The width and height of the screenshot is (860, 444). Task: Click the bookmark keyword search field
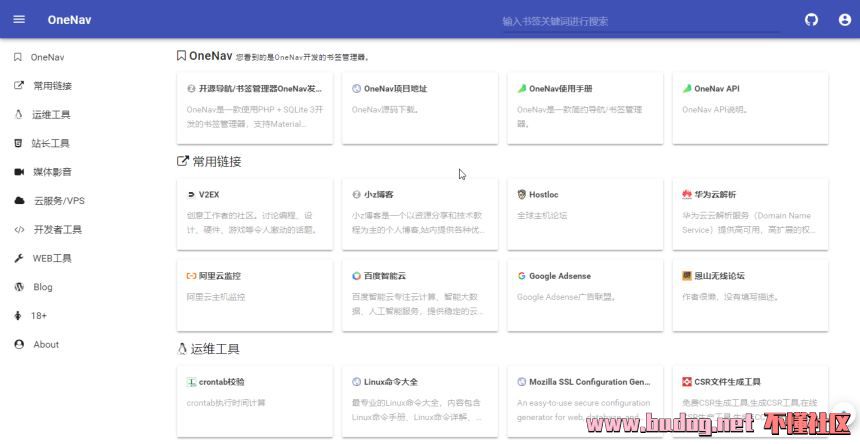640,21
